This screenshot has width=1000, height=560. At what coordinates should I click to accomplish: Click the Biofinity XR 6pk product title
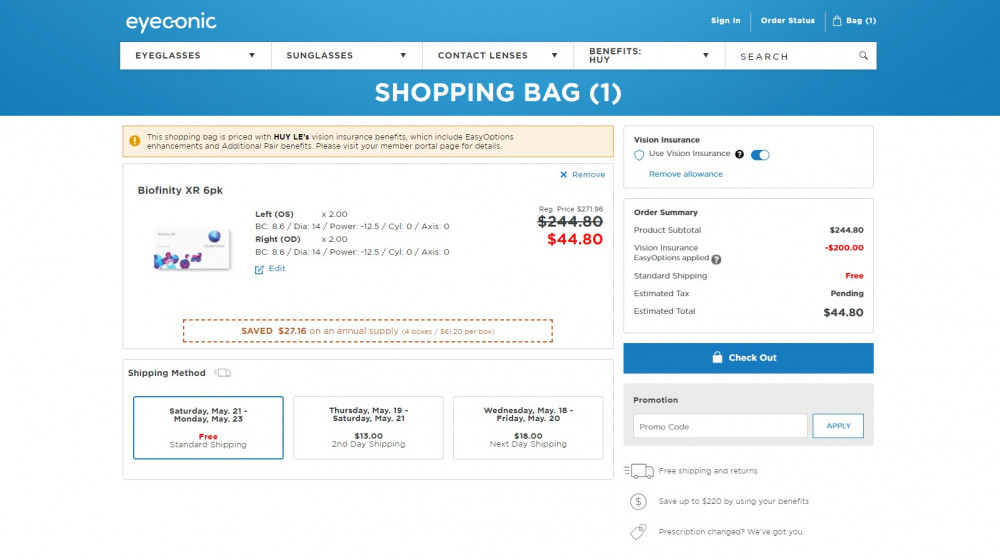coord(180,190)
